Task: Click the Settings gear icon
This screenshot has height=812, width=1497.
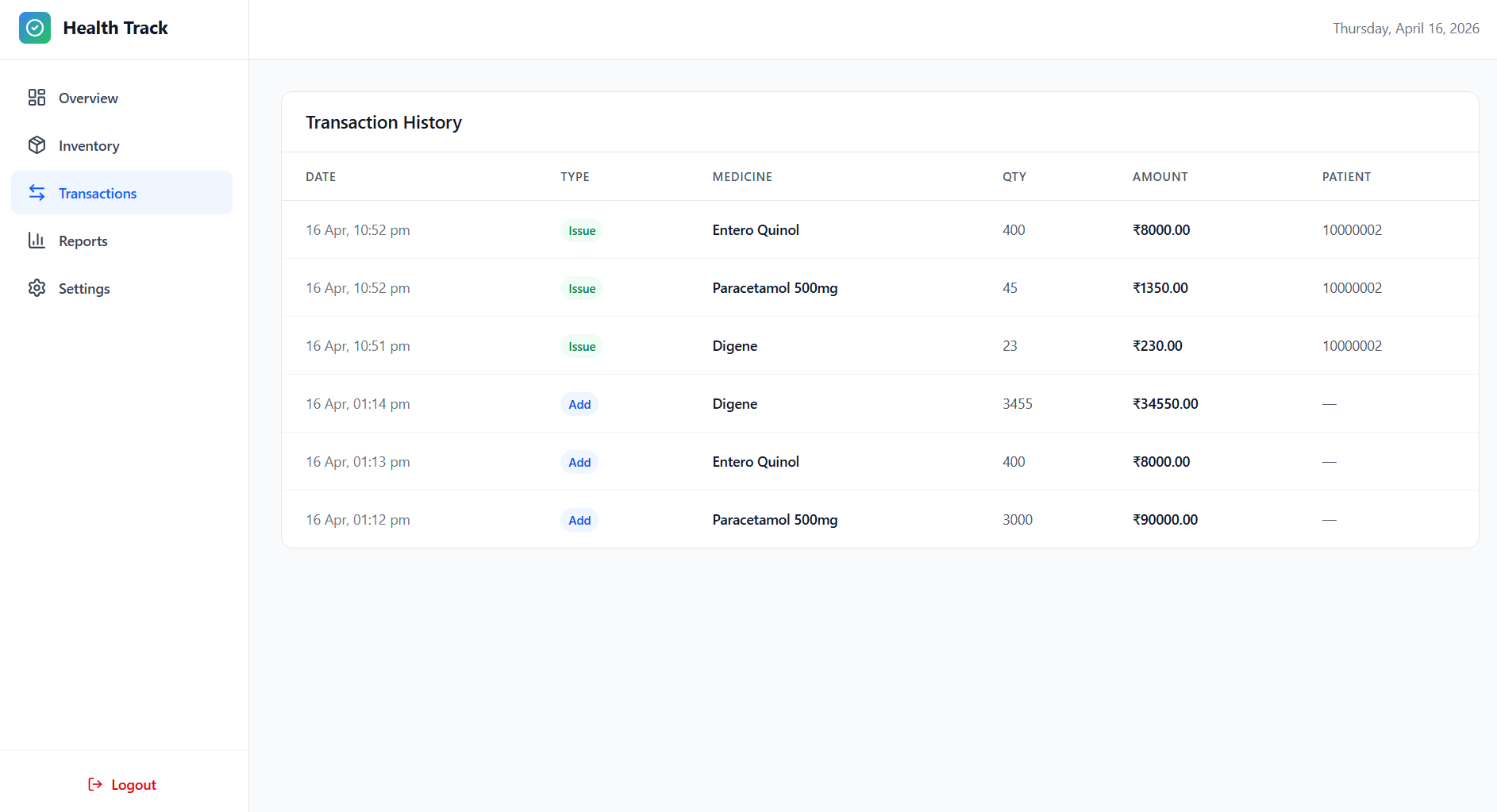Action: [x=37, y=288]
